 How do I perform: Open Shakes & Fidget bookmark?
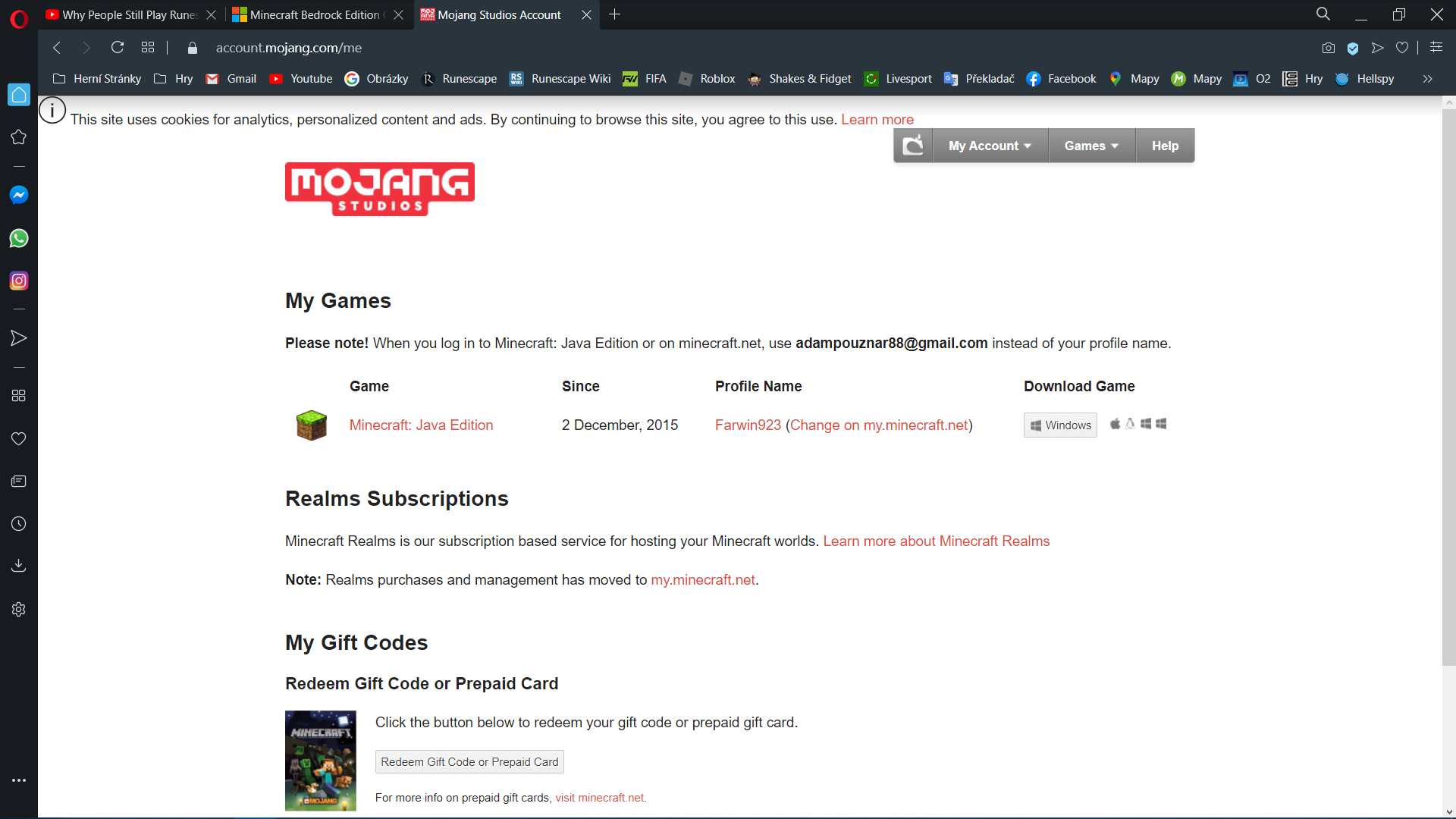pos(799,79)
